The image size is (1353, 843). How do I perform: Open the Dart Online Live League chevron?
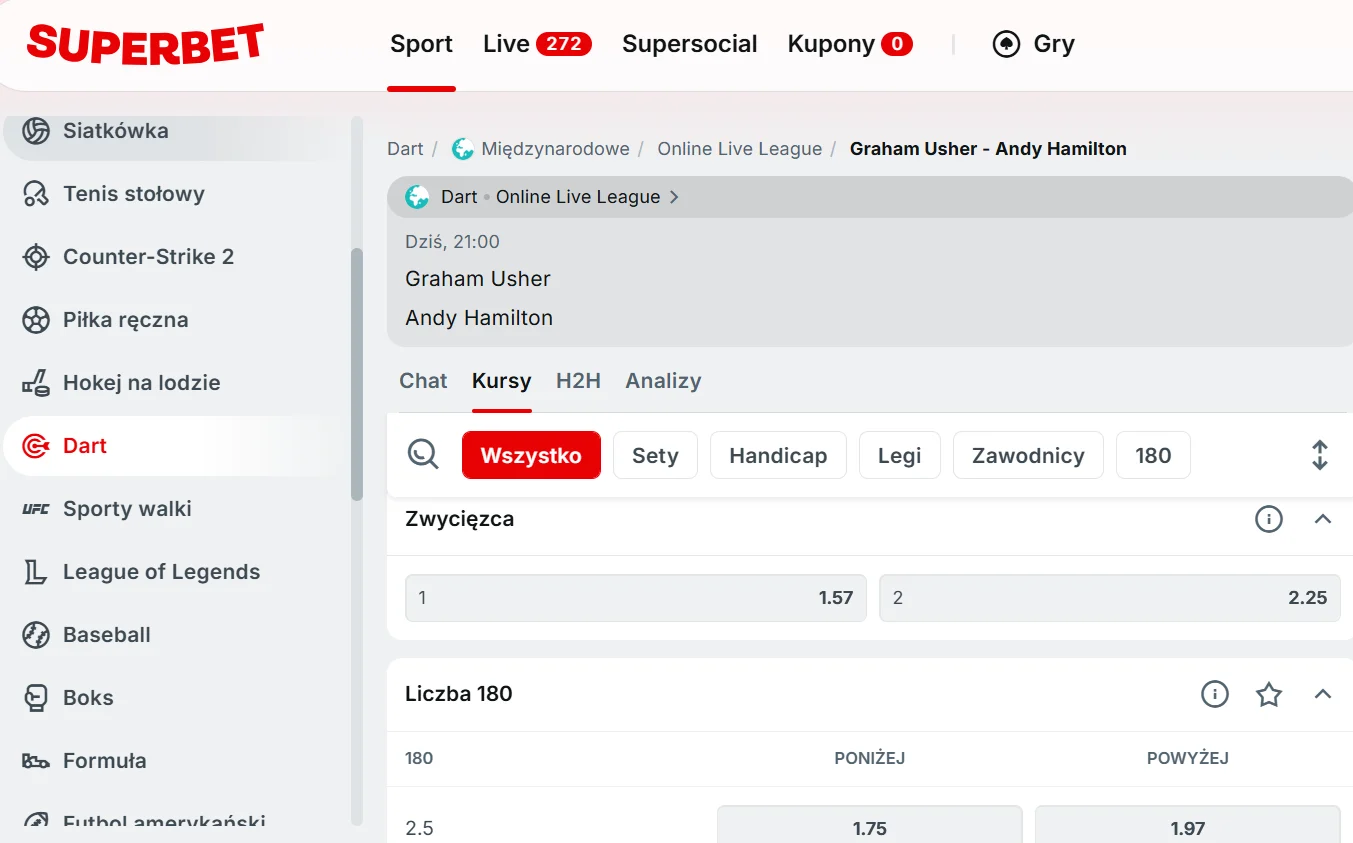click(x=674, y=197)
